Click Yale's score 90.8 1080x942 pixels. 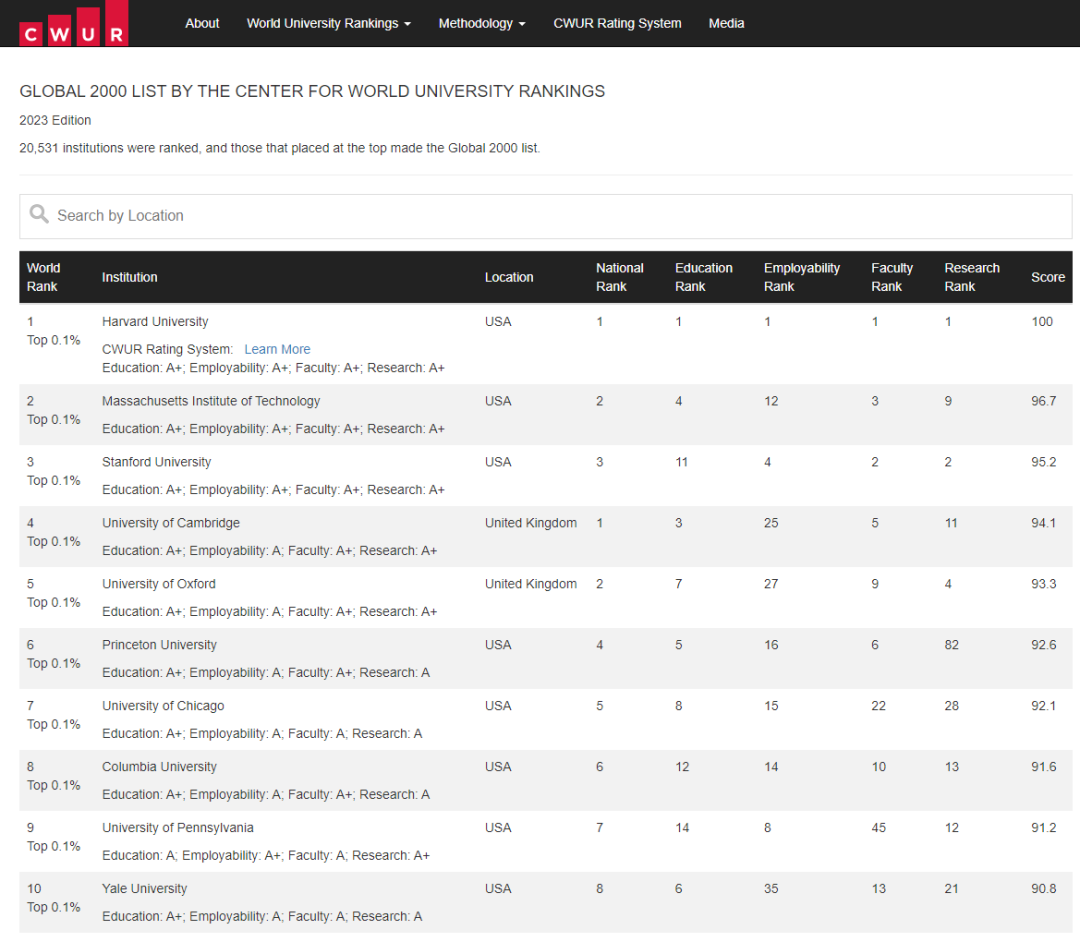[1043, 888]
